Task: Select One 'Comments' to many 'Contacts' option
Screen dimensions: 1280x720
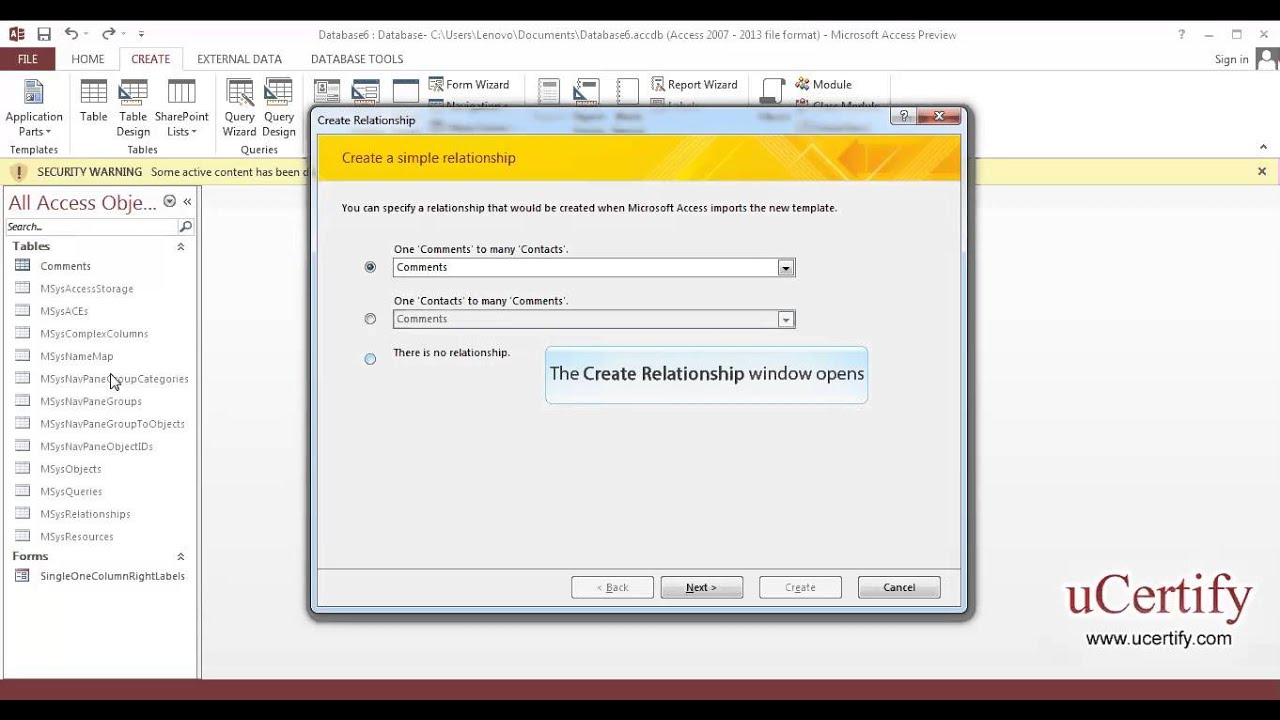Action: click(371, 267)
